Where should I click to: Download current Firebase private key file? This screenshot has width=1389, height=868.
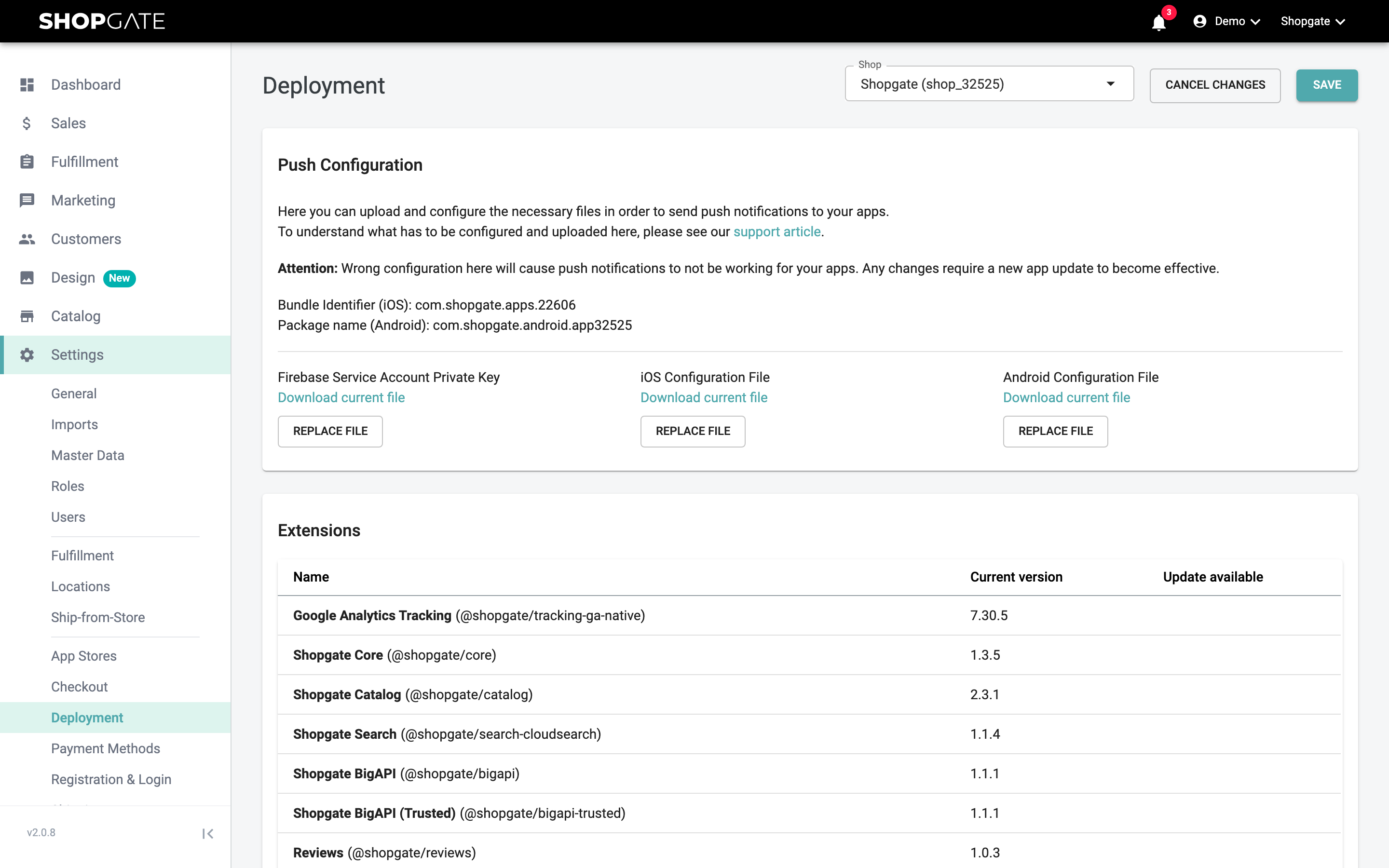click(341, 397)
